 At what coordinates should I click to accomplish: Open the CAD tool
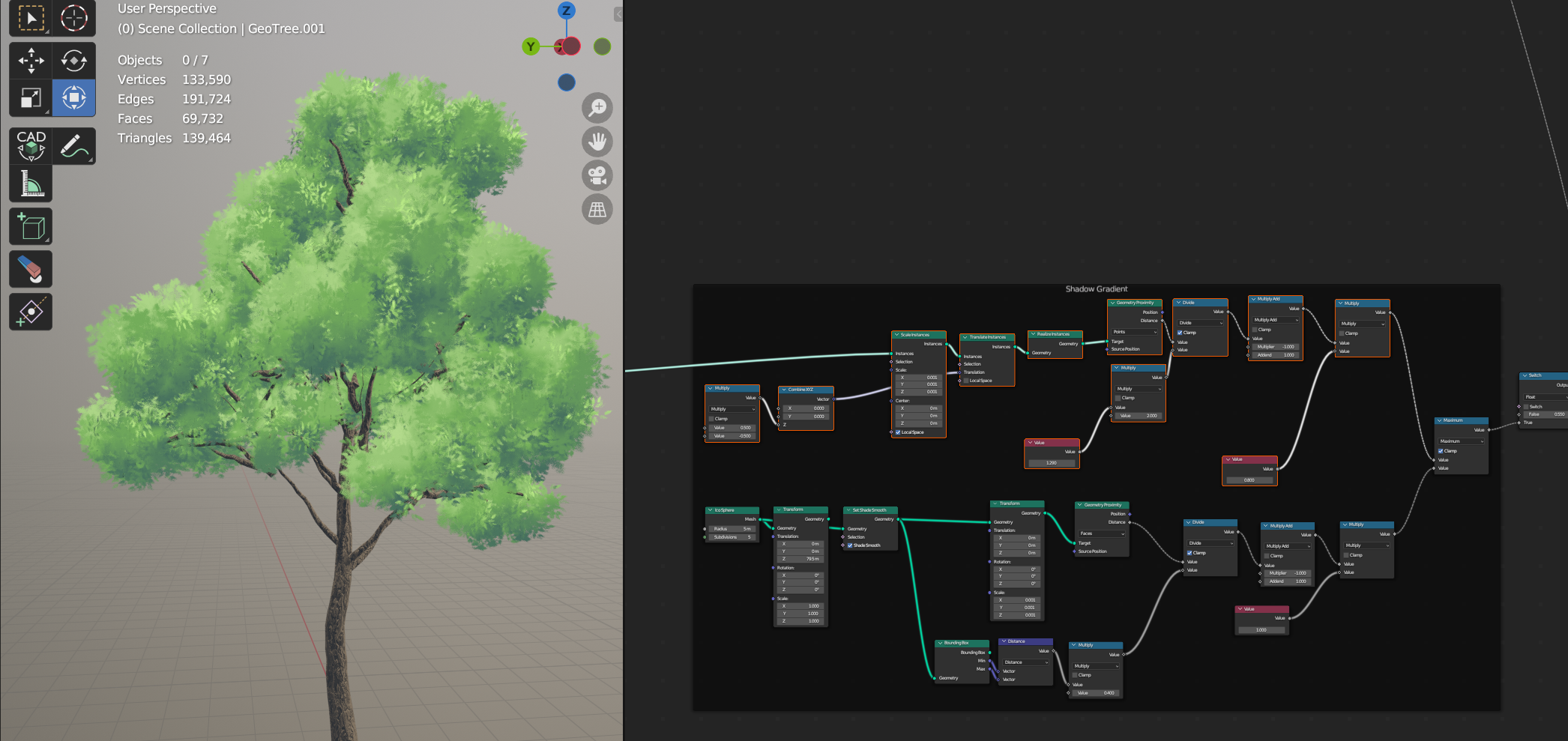tap(31, 145)
